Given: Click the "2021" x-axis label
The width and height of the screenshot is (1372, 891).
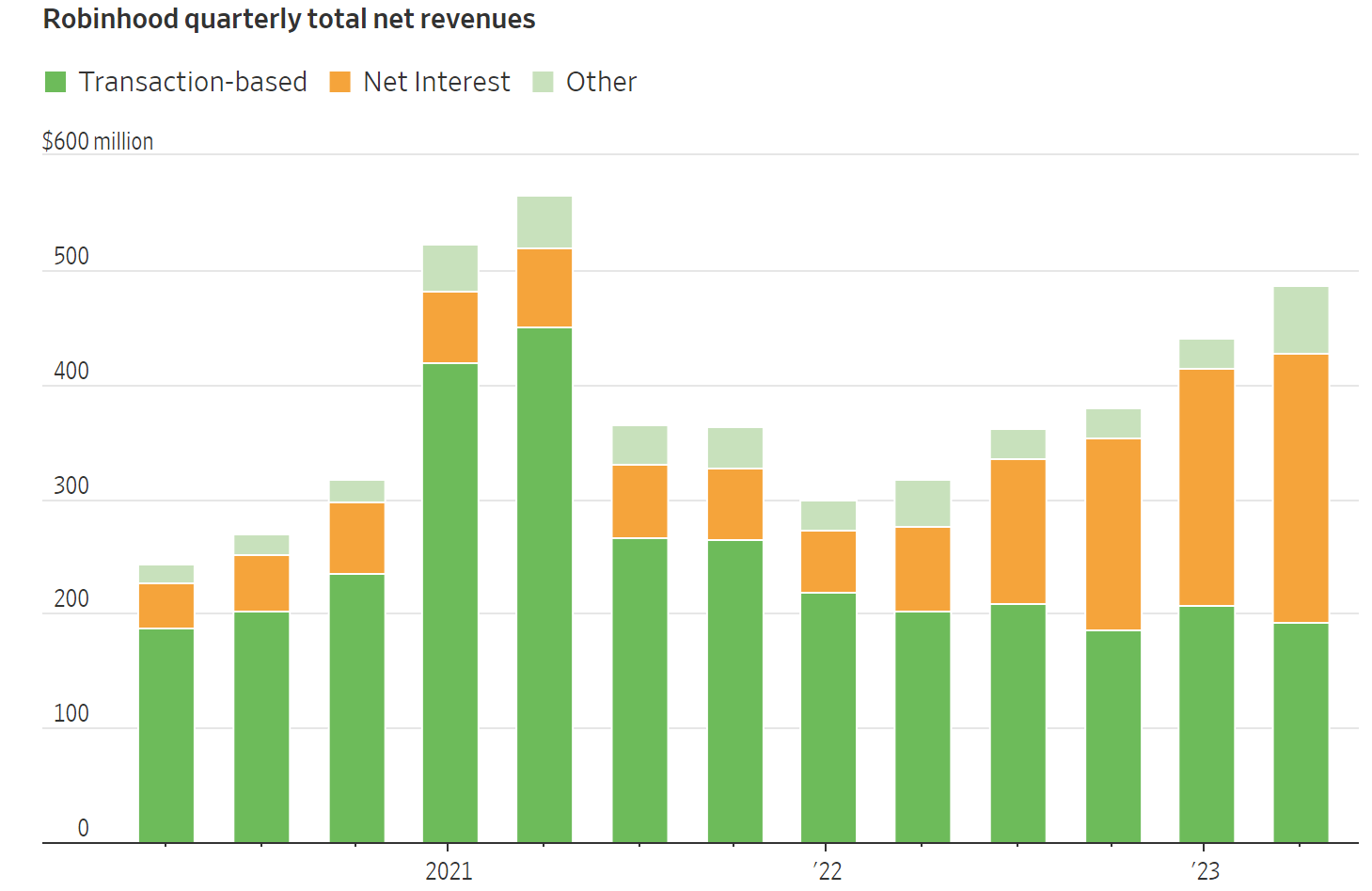Looking at the screenshot, I should pos(449,870).
